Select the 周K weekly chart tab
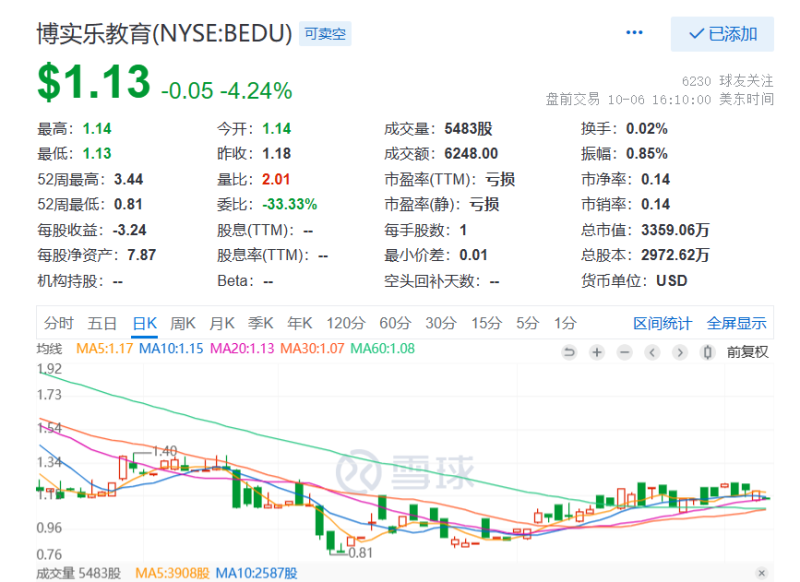 pyautogui.click(x=183, y=323)
